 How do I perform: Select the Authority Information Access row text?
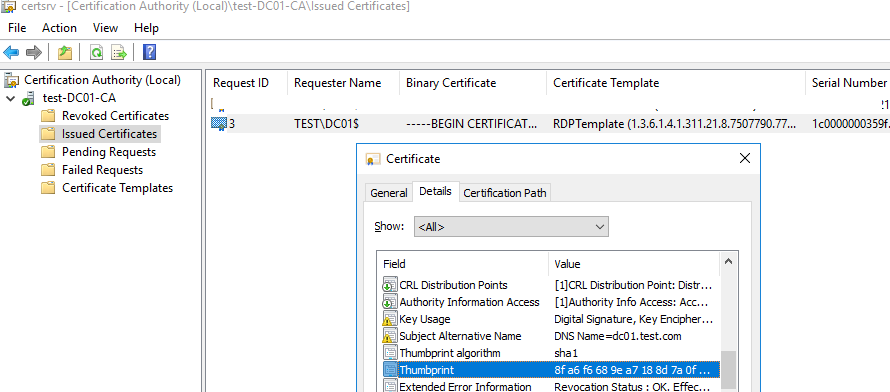pos(469,302)
